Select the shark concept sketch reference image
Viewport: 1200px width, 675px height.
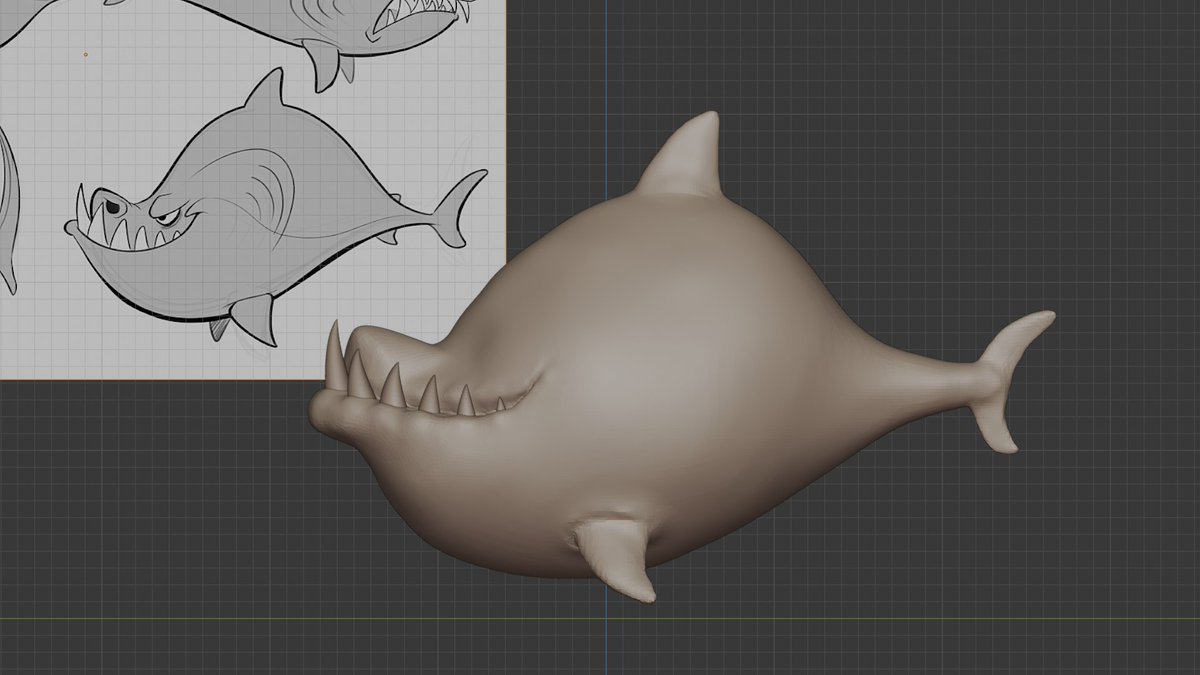(252, 189)
